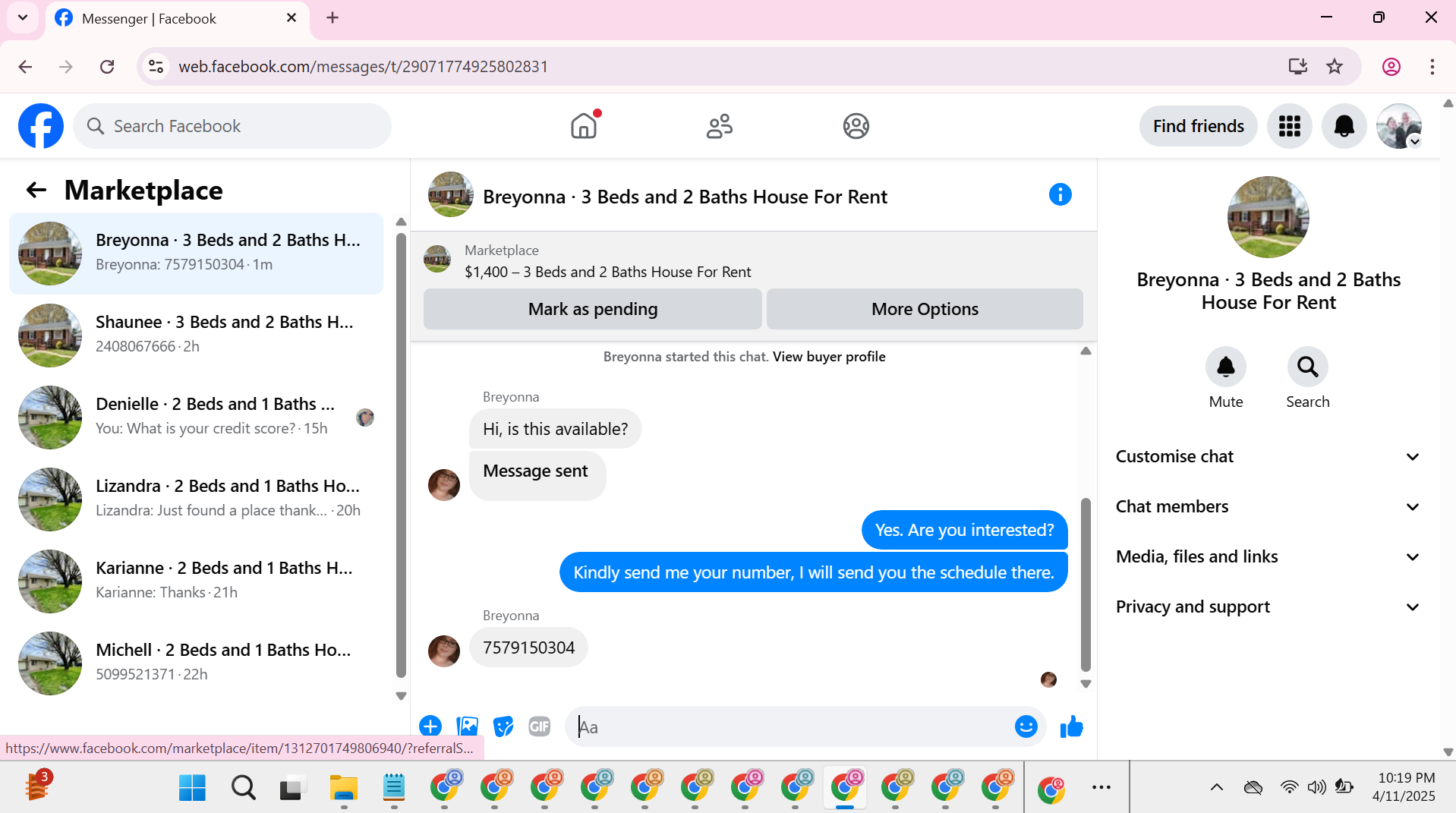Install the web app icon in address bar
This screenshot has width=1456, height=813.
(1297, 67)
